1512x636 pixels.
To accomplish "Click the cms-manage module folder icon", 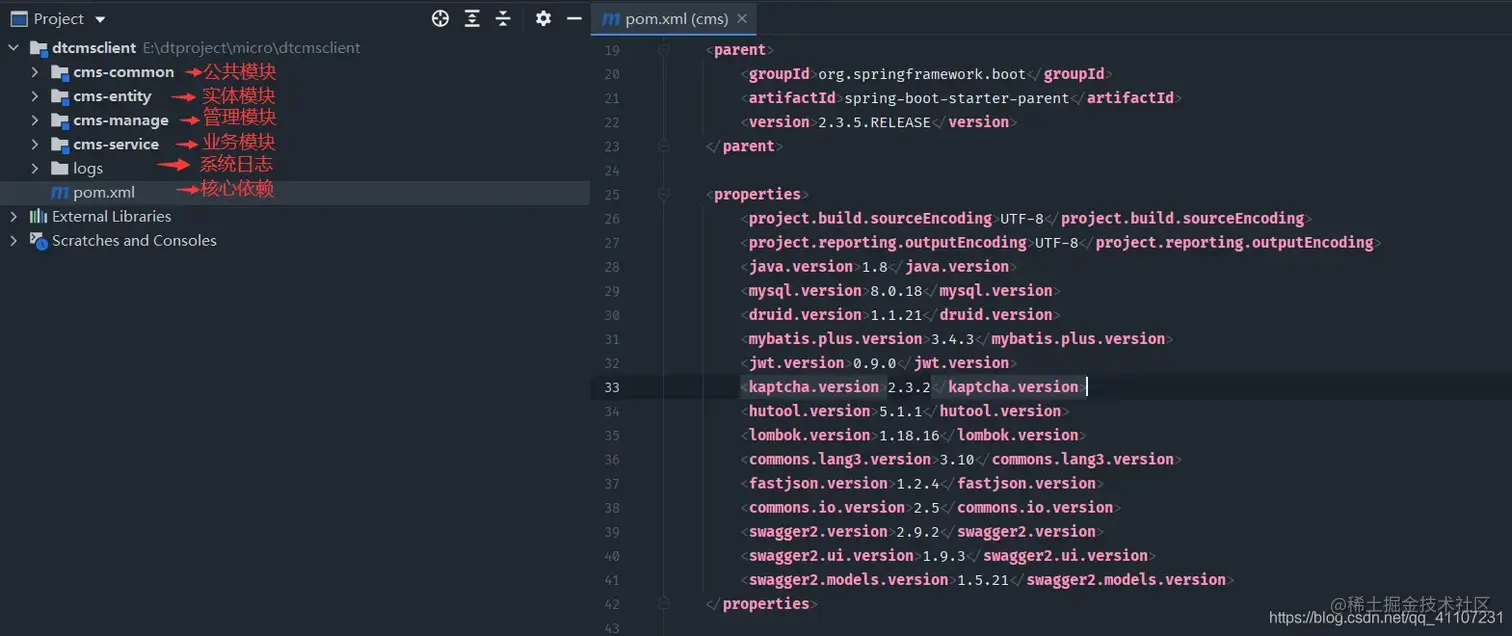I will [x=60, y=120].
